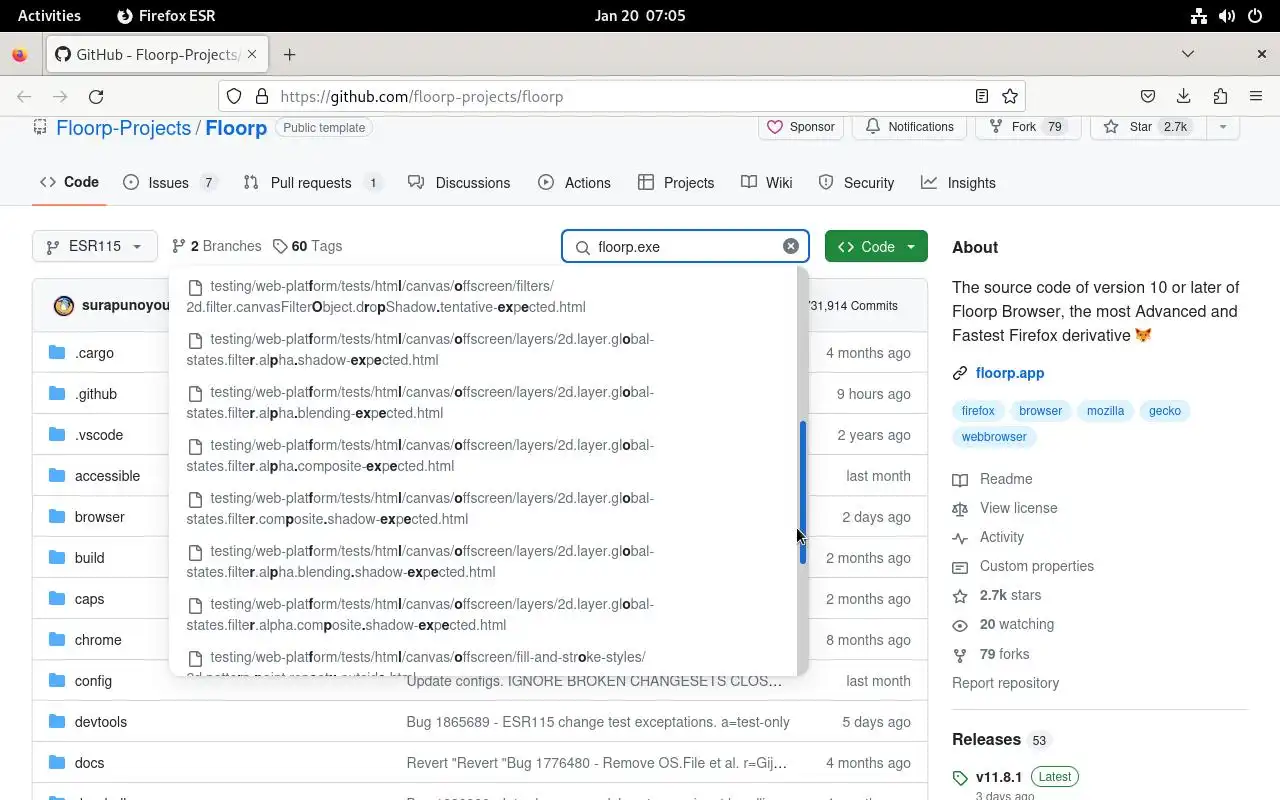Click the search magnifier icon

click(582, 247)
